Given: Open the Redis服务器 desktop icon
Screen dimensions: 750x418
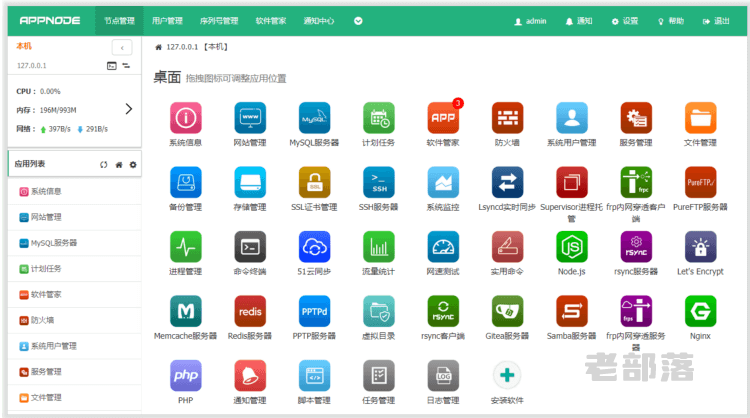Looking at the screenshot, I should pyautogui.click(x=250, y=311).
